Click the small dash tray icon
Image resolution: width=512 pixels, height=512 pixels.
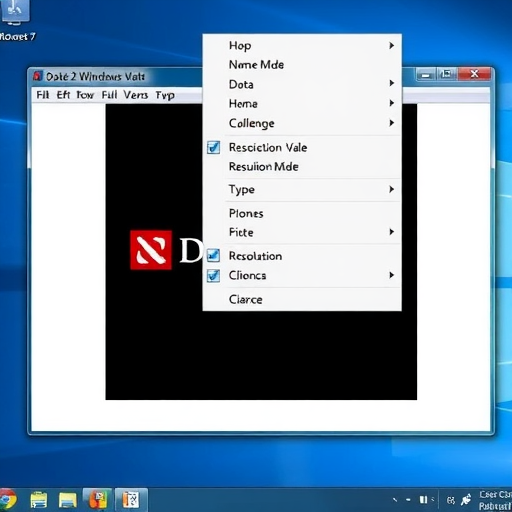[x=408, y=500]
